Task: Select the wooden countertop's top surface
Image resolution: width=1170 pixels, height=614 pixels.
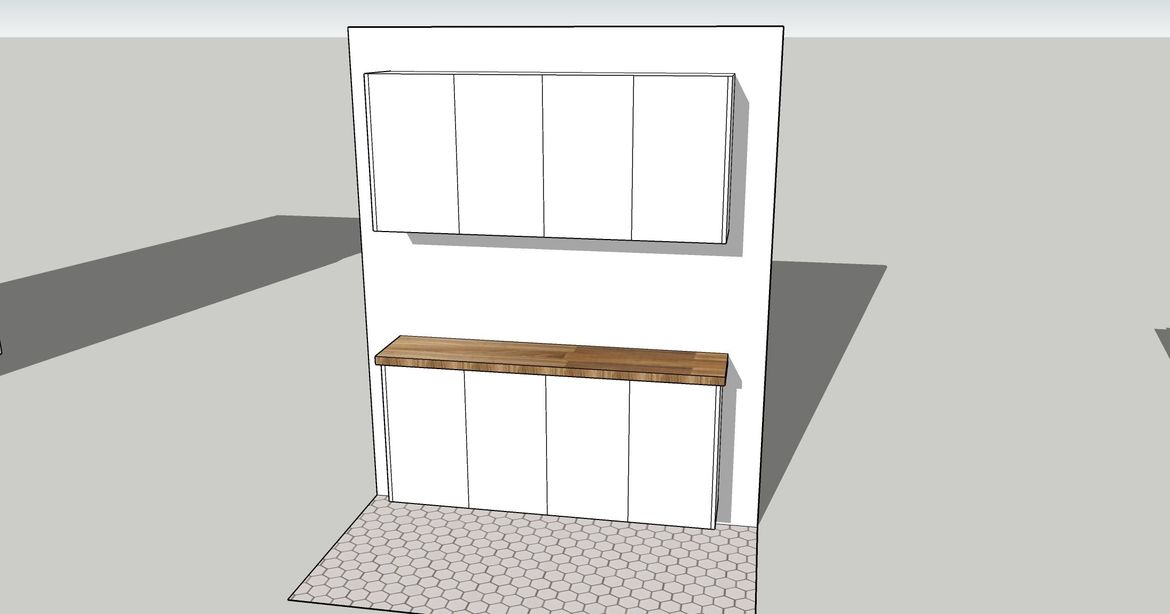Action: [x=550, y=353]
